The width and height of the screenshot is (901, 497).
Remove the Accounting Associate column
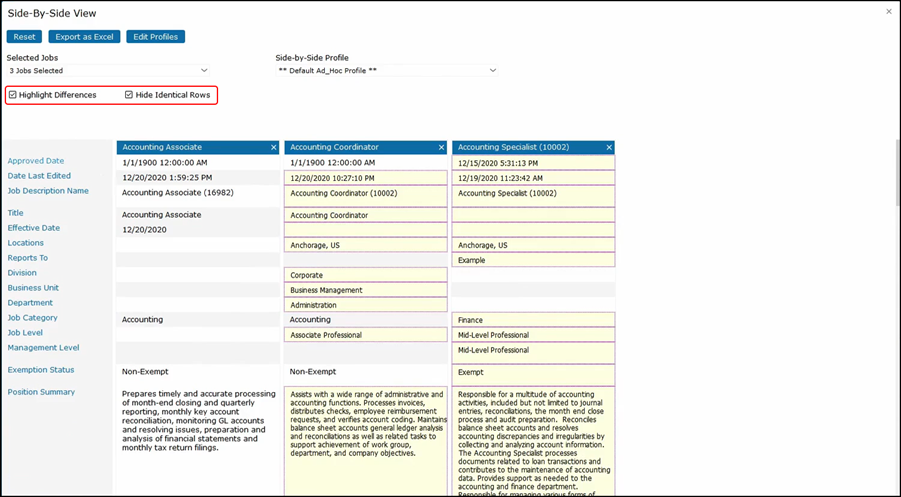tap(273, 147)
